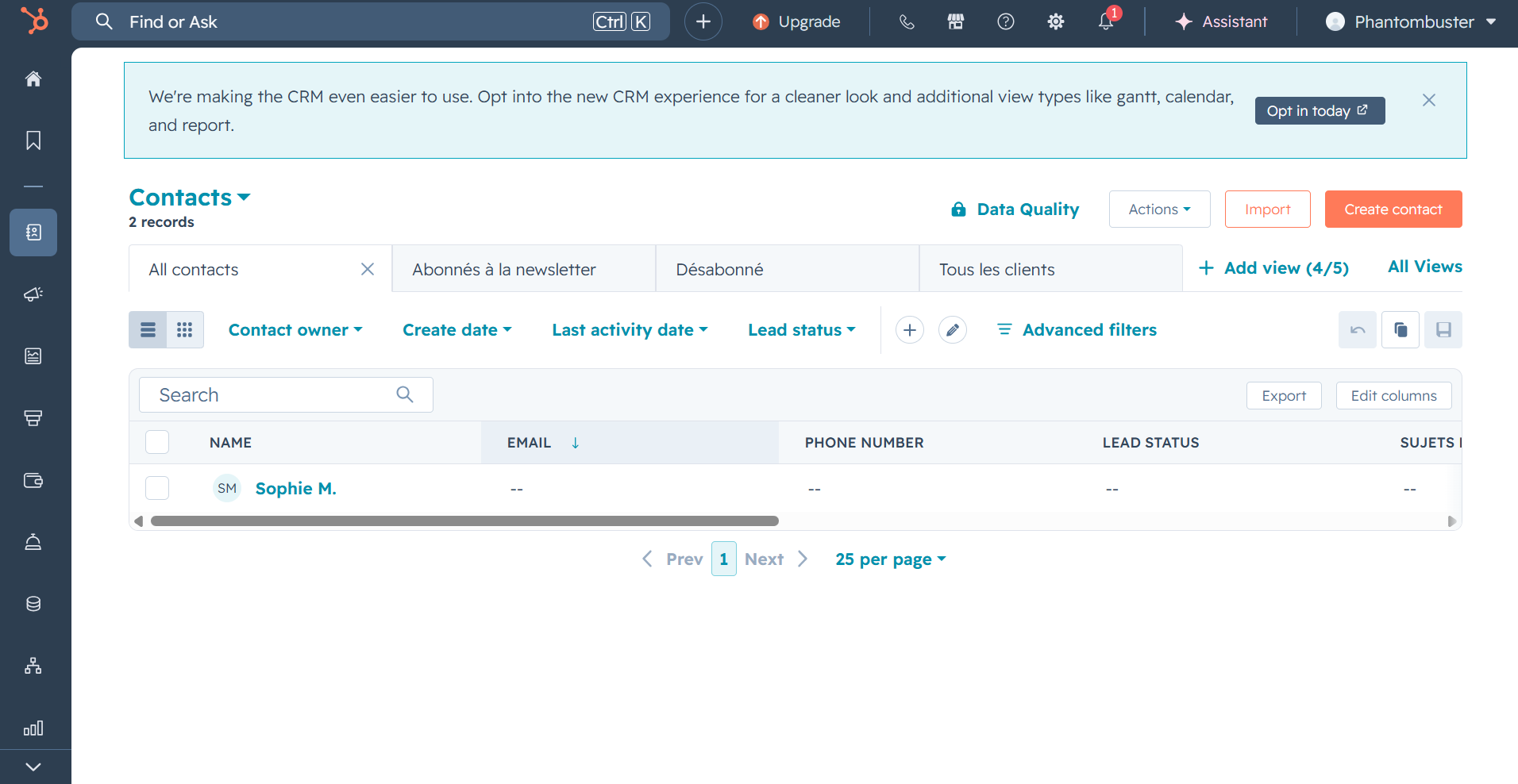
Task: Open the Actions dropdown
Action: [x=1159, y=209]
